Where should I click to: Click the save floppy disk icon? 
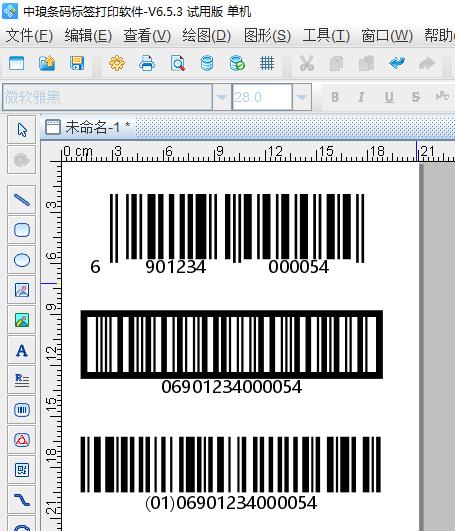(x=77, y=63)
